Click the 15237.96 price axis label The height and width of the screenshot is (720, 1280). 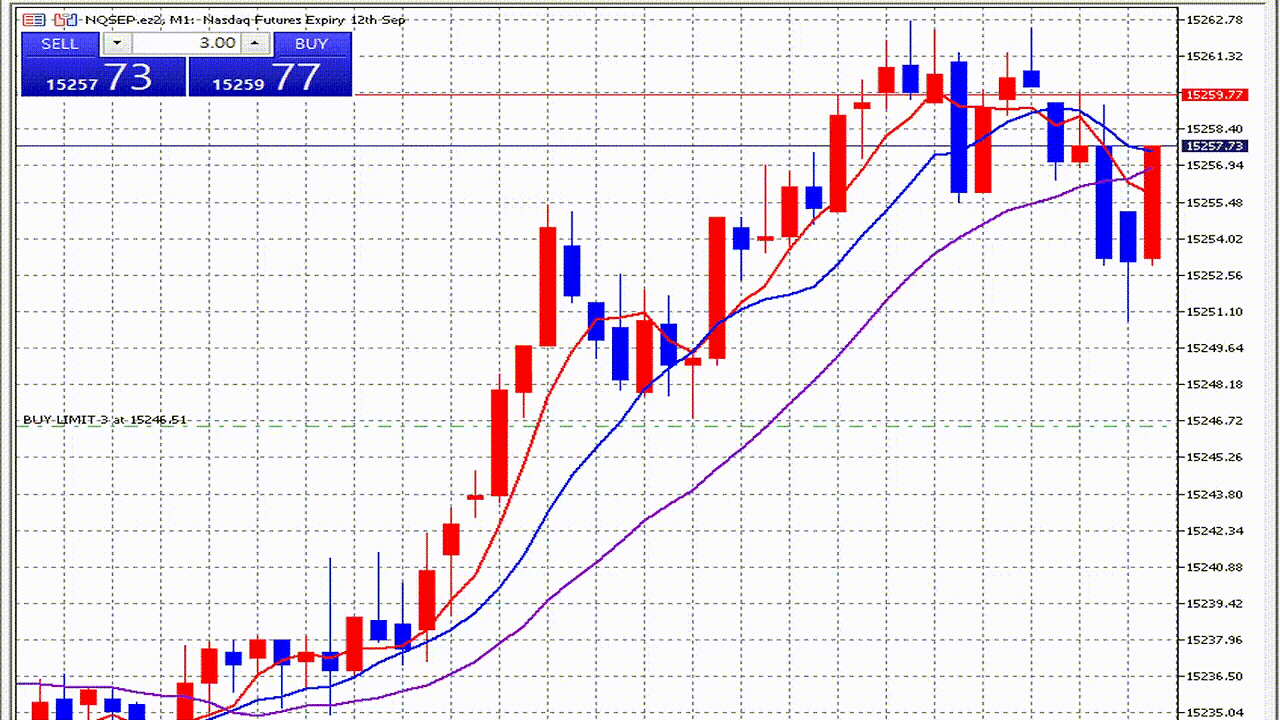[1214, 640]
